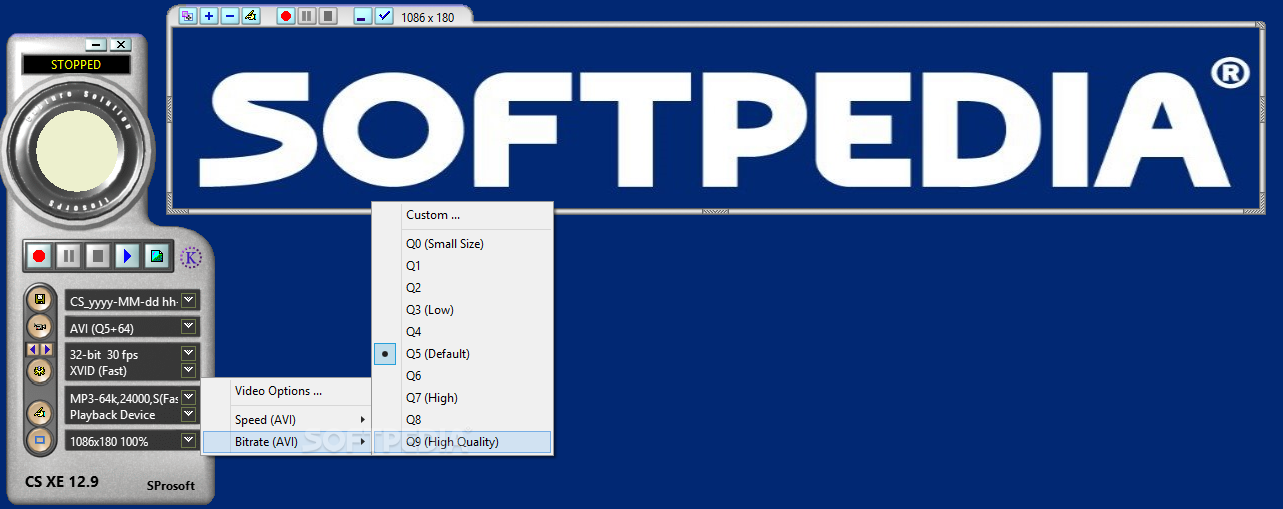Click the right blue arrow above gear
The image size is (1283, 509).
(x=47, y=349)
